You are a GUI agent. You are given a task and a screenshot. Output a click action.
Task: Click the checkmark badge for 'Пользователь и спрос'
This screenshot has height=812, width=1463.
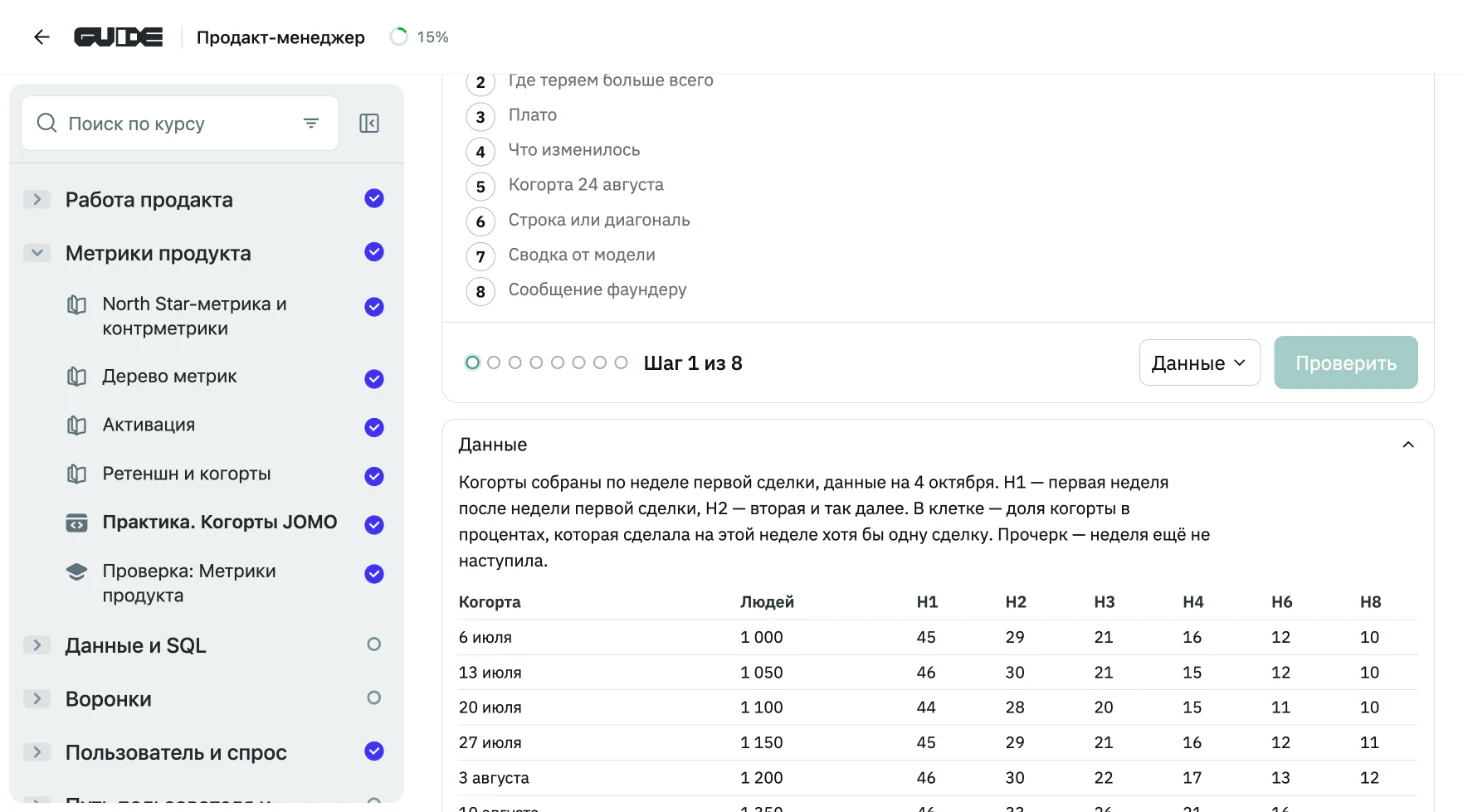(374, 751)
